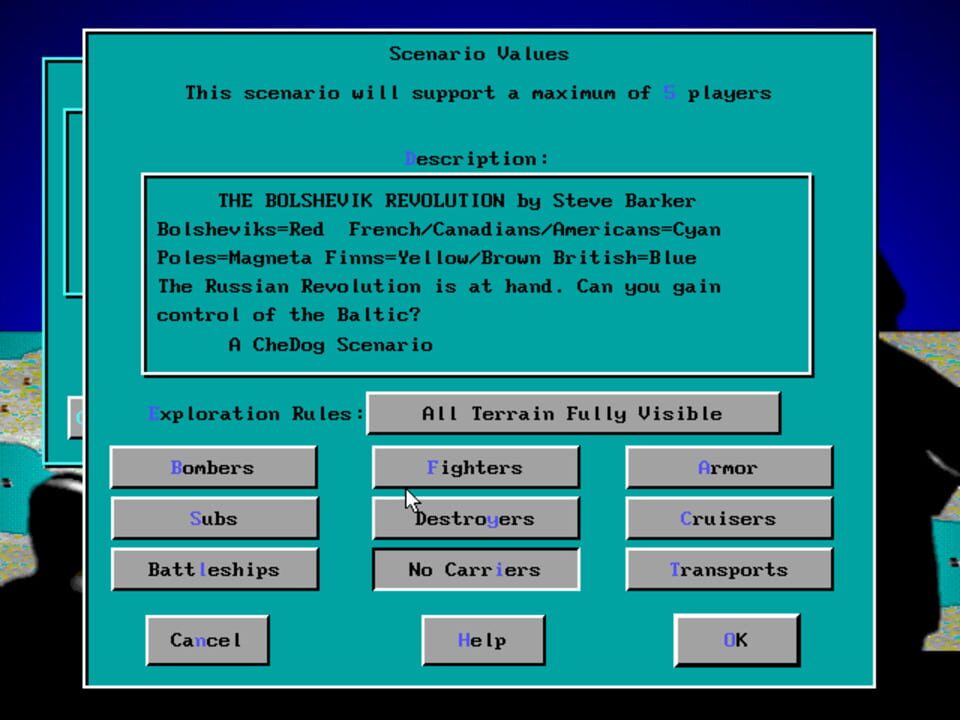
Task: Toggle Bombers availability for this scenario
Action: pyautogui.click(x=213, y=467)
